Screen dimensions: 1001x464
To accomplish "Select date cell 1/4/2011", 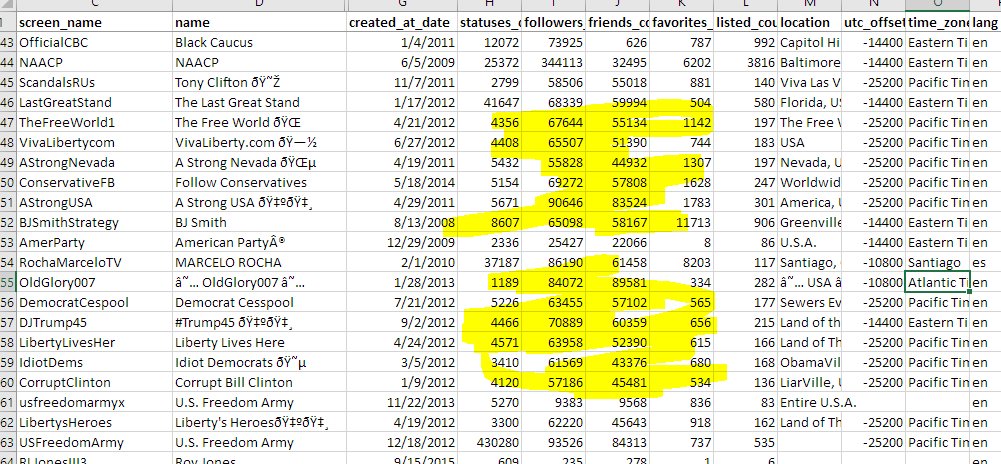I will (x=402, y=43).
